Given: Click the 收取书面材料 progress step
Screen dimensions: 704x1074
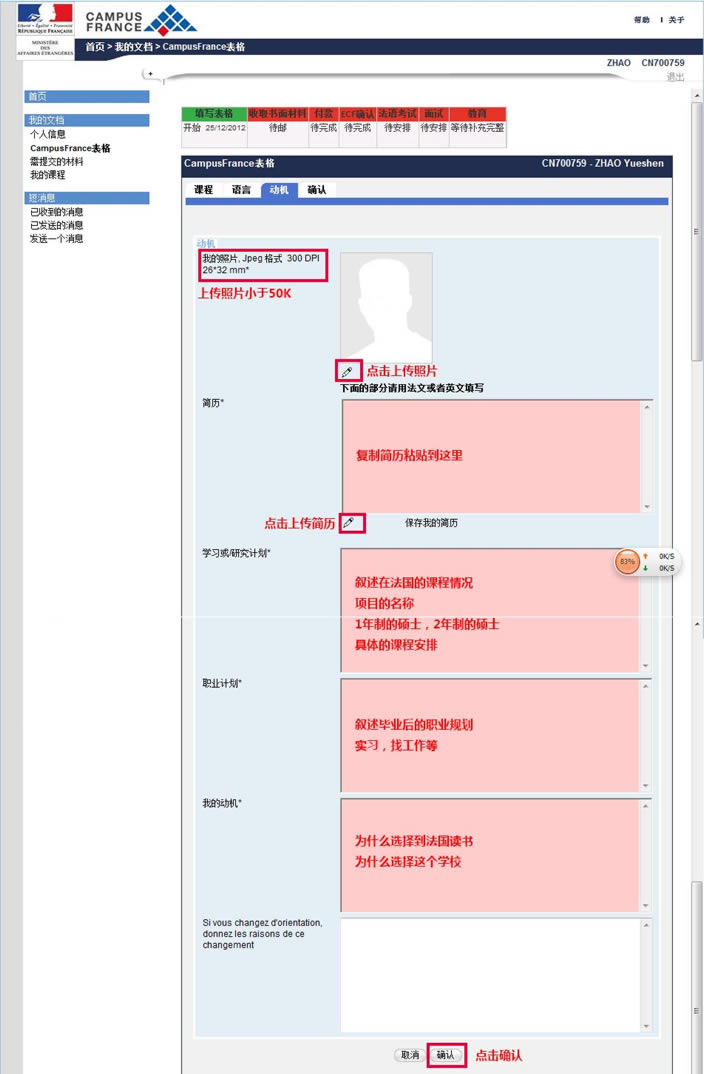Looking at the screenshot, I should (277, 114).
